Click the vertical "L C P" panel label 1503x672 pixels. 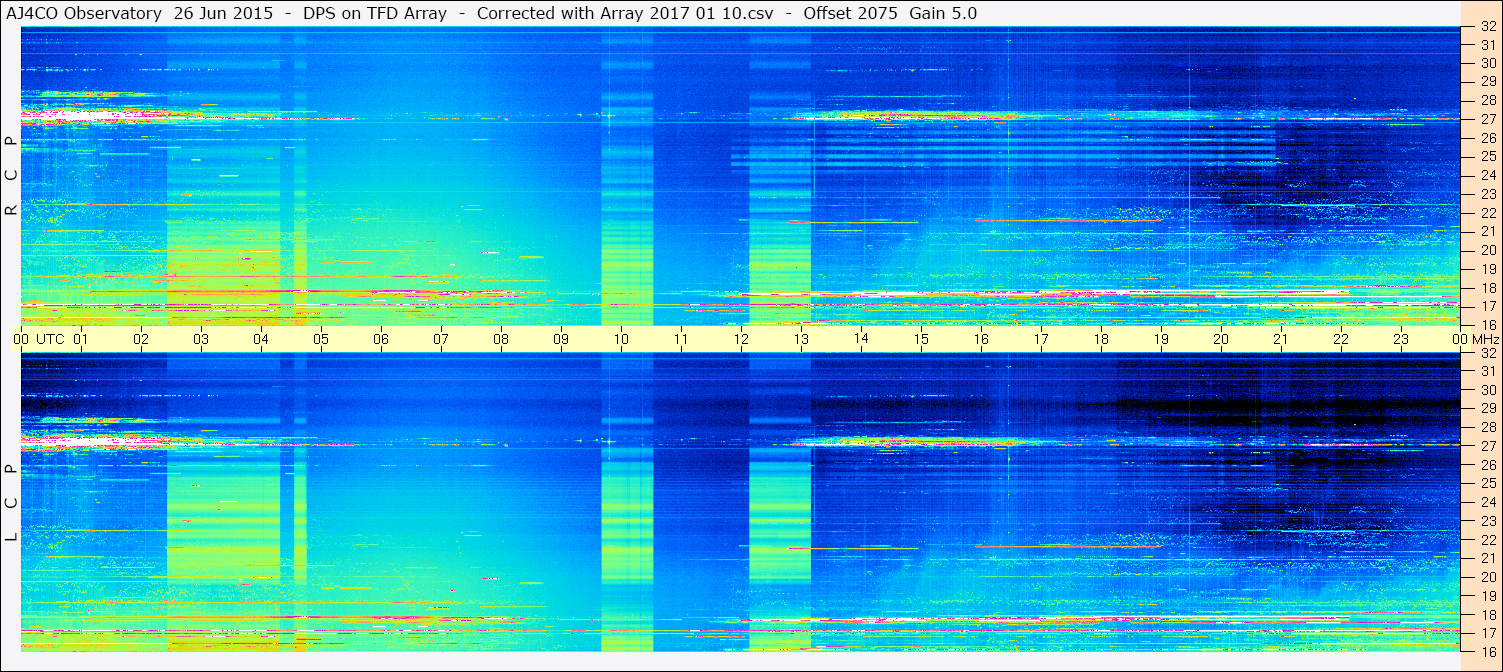(x=11, y=503)
